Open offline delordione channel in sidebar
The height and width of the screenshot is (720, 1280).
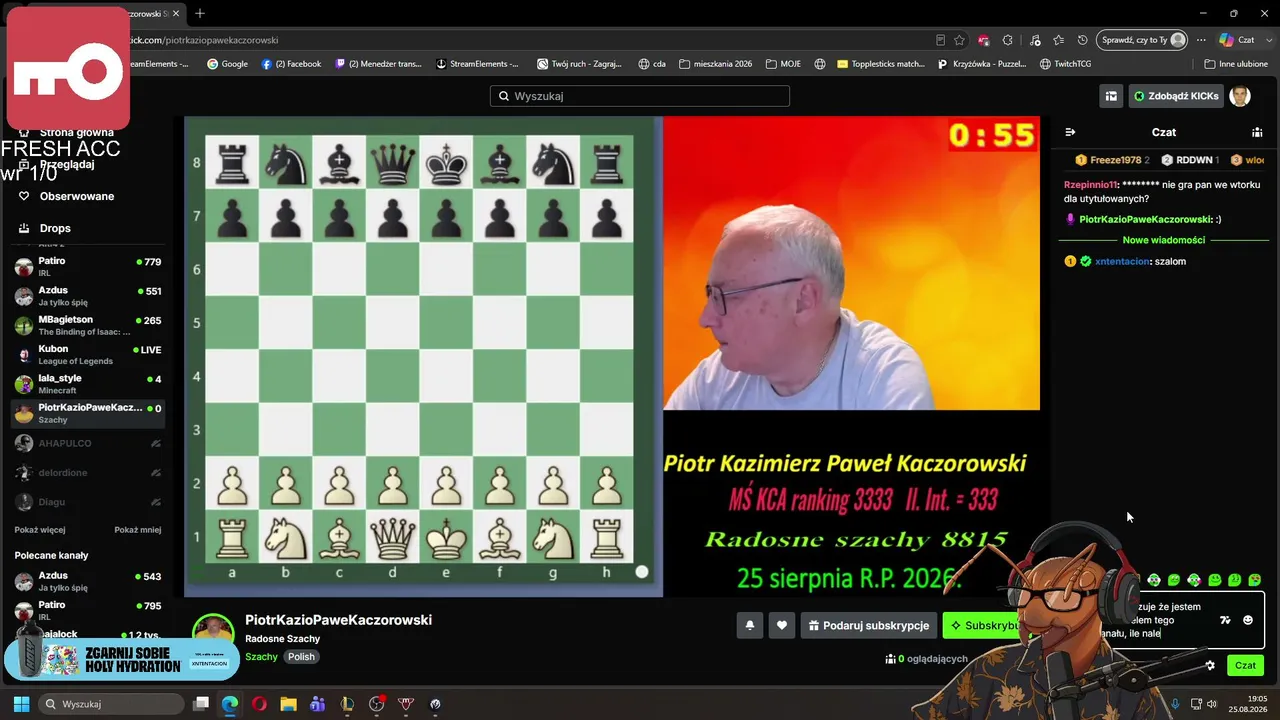click(x=88, y=472)
